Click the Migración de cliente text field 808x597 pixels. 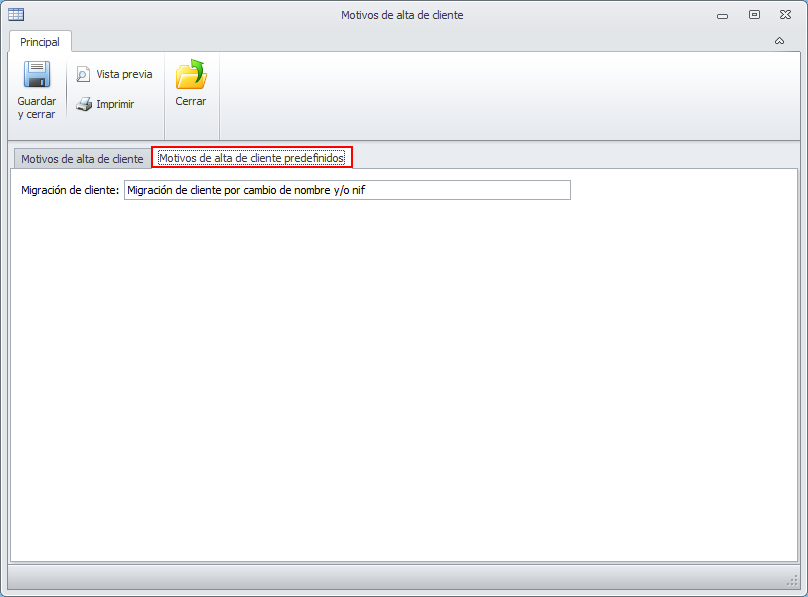[347, 190]
